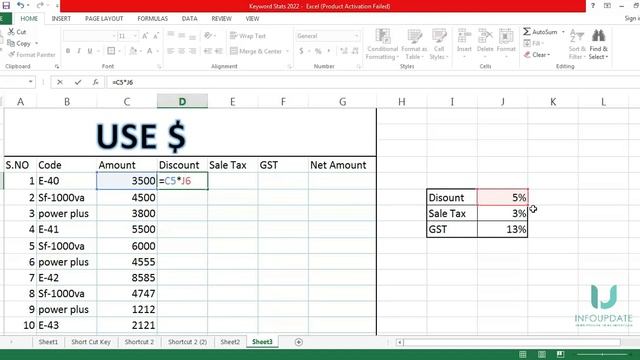
Task: Open the General number format dropdown
Action: 356,36
